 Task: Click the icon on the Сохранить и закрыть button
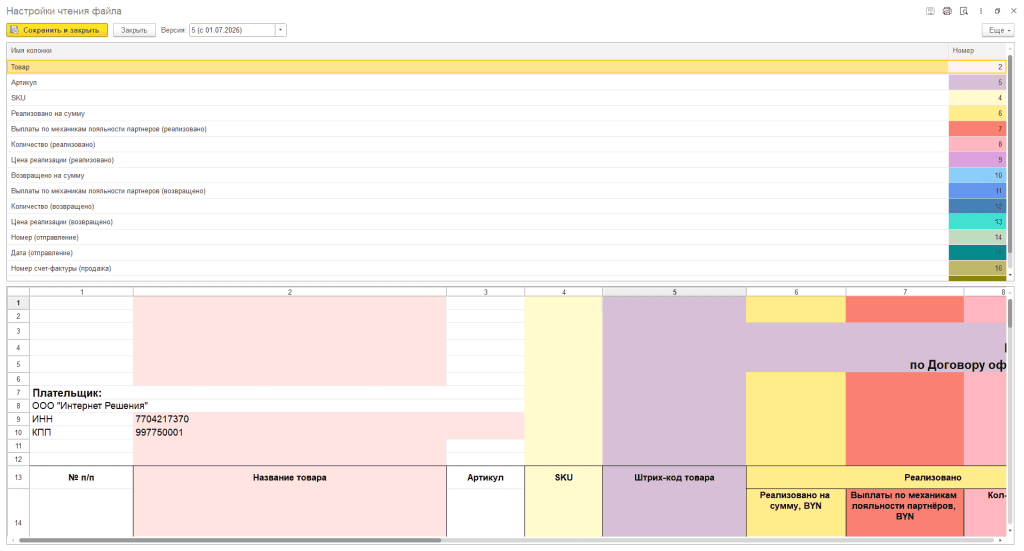(14, 30)
